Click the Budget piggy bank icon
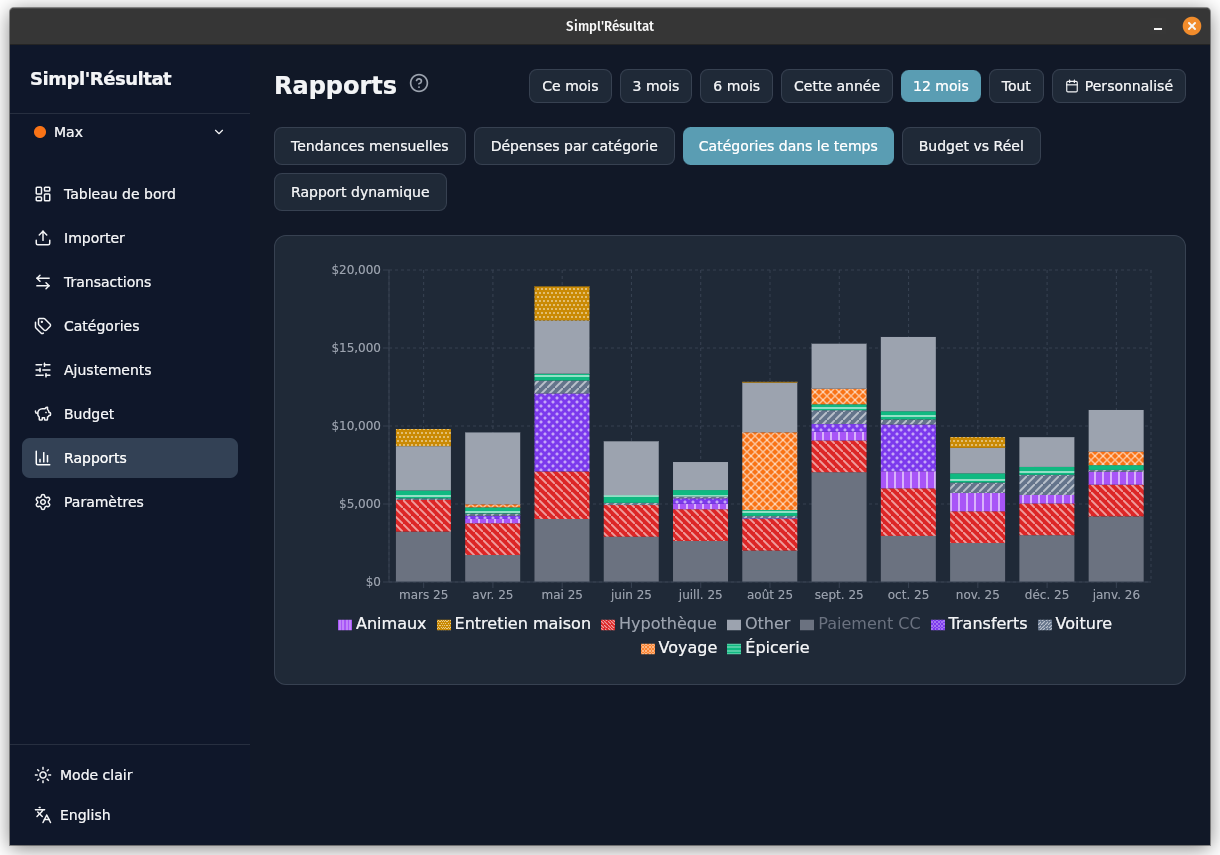 43,414
